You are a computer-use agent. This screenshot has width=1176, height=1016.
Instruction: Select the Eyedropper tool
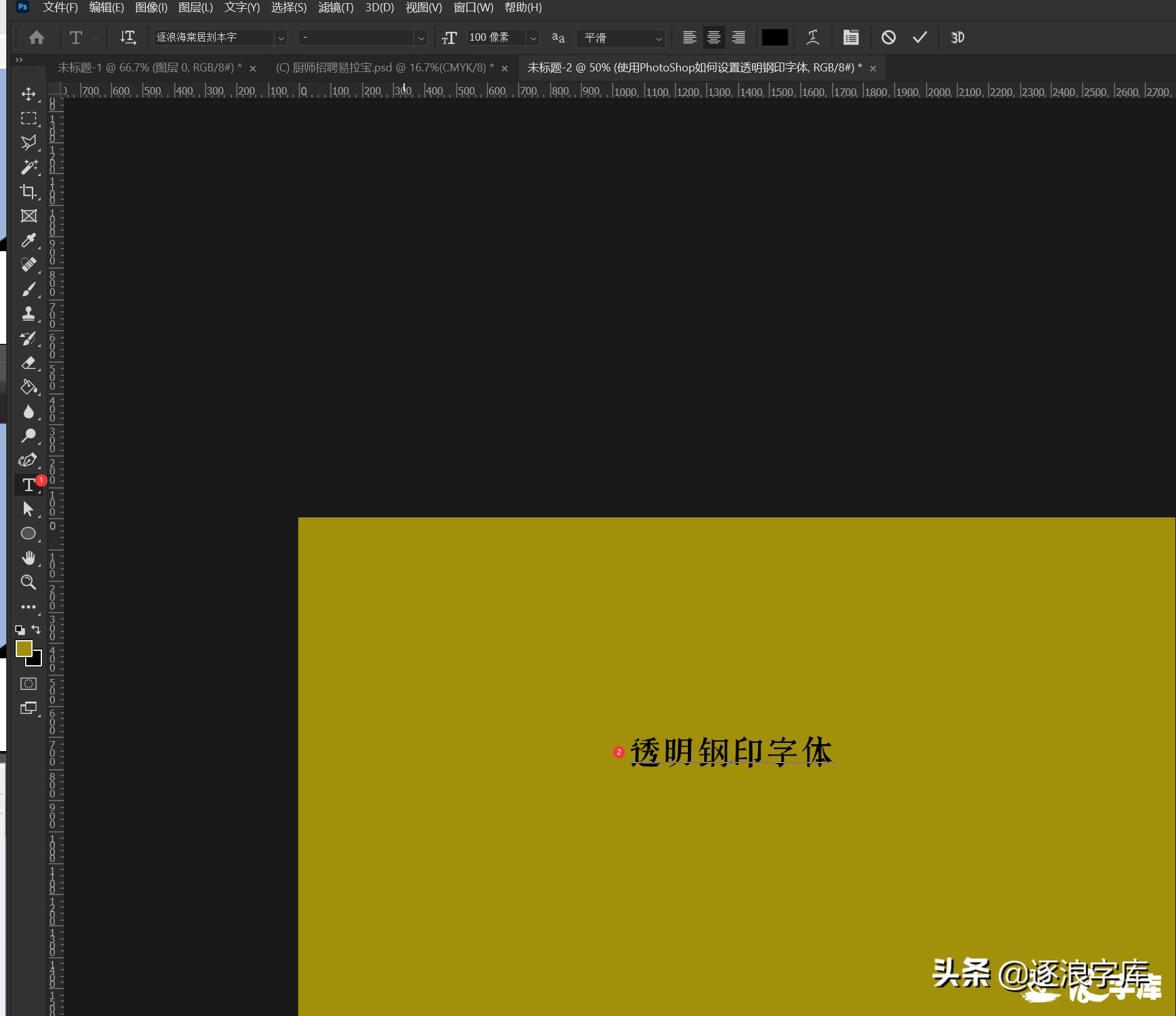pyautogui.click(x=28, y=241)
